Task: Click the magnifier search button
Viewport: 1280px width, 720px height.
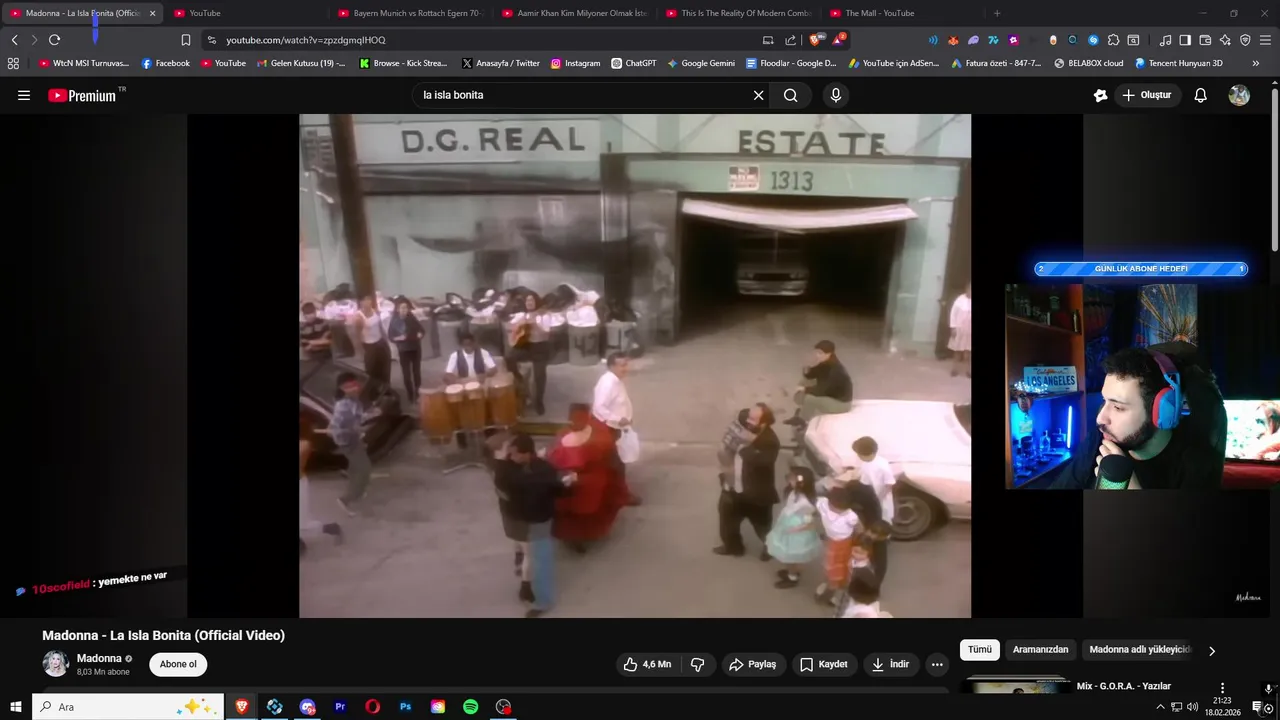Action: click(790, 95)
